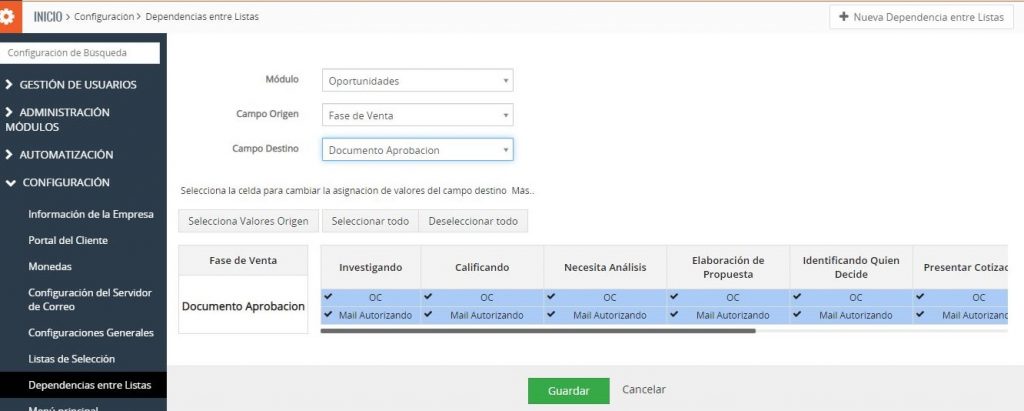Click the green Guardar button
Image resolution: width=1024 pixels, height=411 pixels.
point(568,391)
